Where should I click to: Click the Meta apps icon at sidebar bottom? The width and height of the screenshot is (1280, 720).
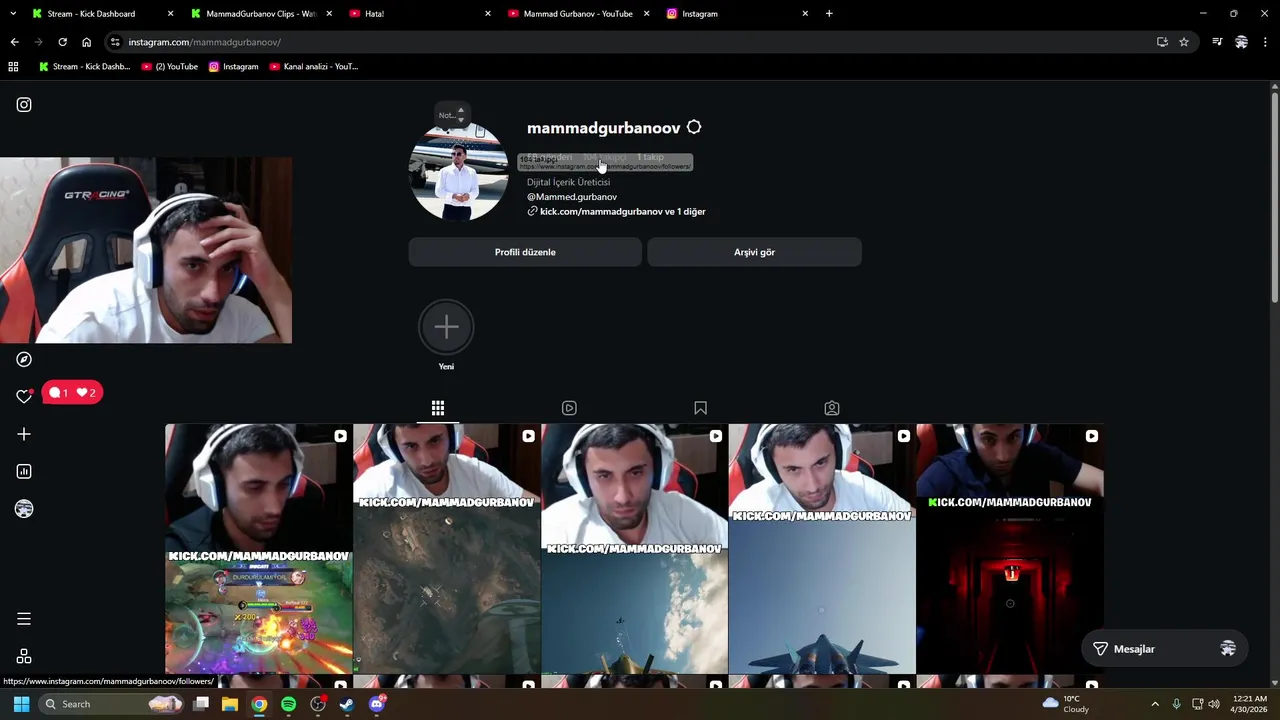pos(24,656)
